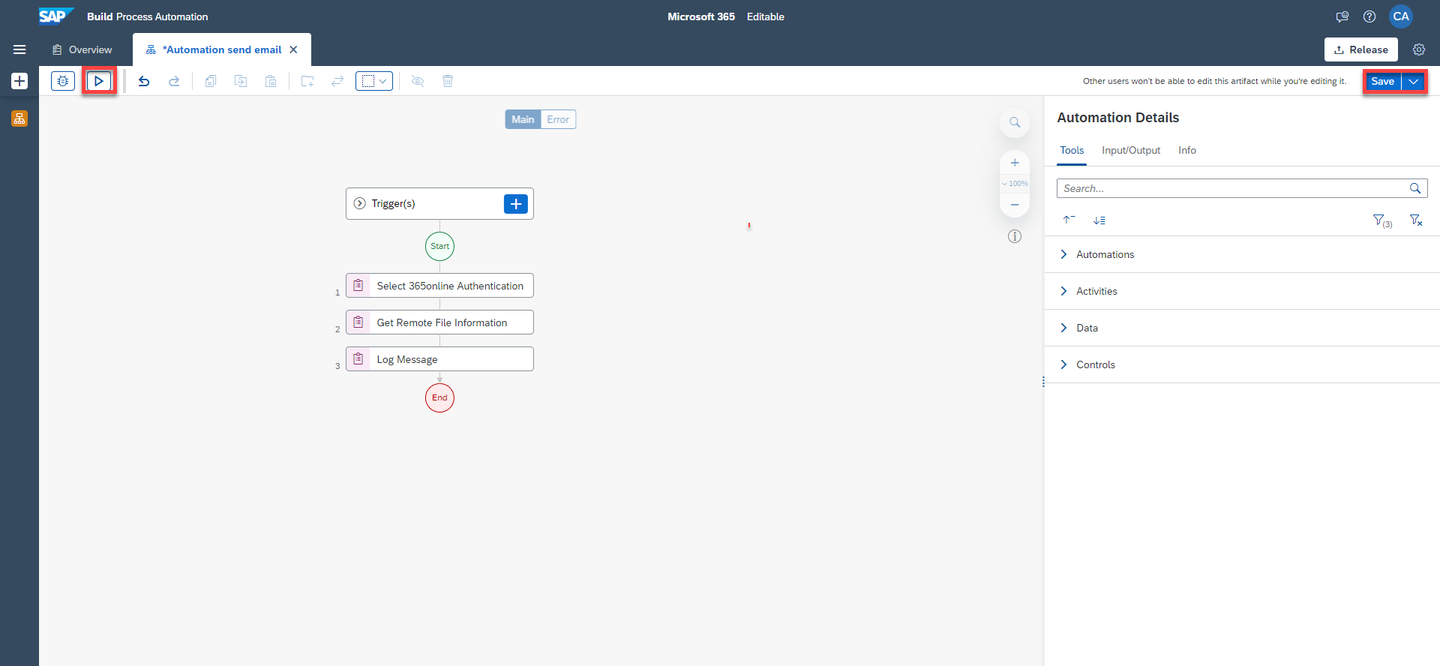Click the Copy steps toolbar icon
Screen dimensions: 1440x666
coord(211,81)
